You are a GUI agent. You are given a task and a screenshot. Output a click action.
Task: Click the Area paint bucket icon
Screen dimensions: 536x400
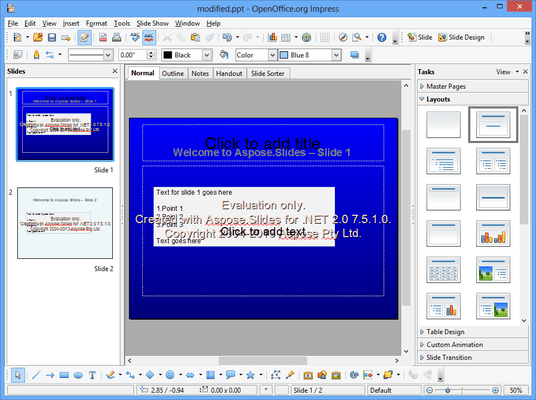224,55
